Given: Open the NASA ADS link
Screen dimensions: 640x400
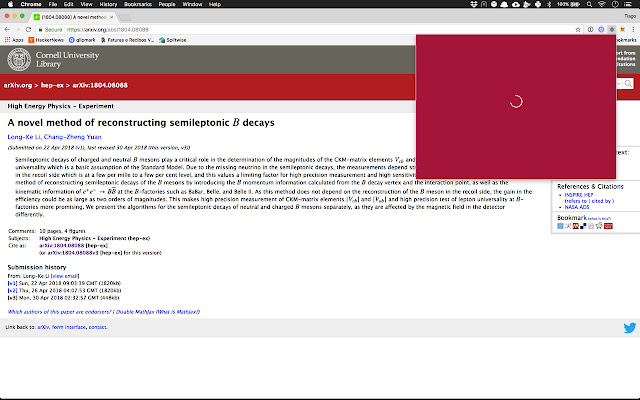Looking at the screenshot, I should click(x=577, y=207).
